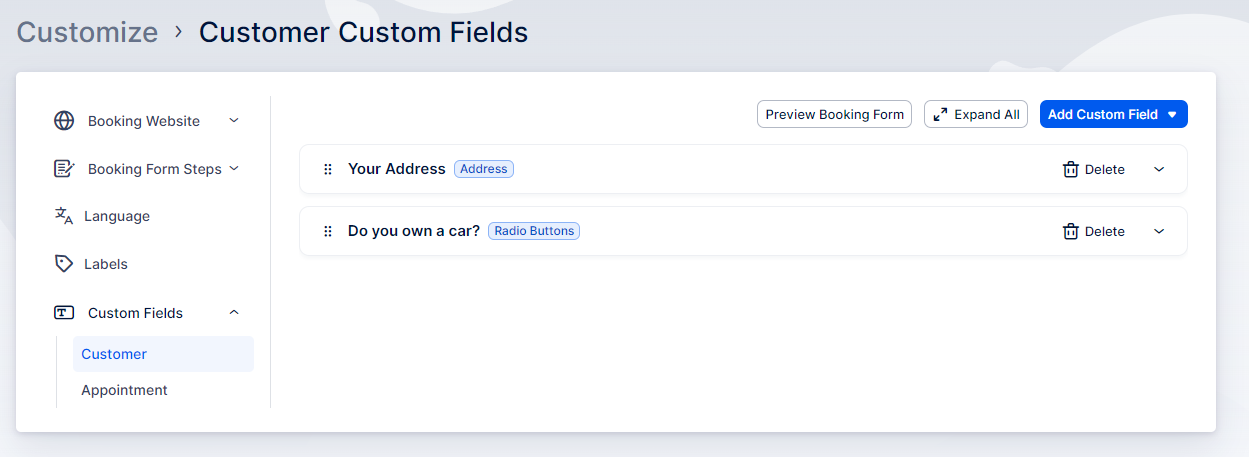The height and width of the screenshot is (457, 1249).
Task: Click trash icon on Your Address row
Action: pyautogui.click(x=1070, y=170)
